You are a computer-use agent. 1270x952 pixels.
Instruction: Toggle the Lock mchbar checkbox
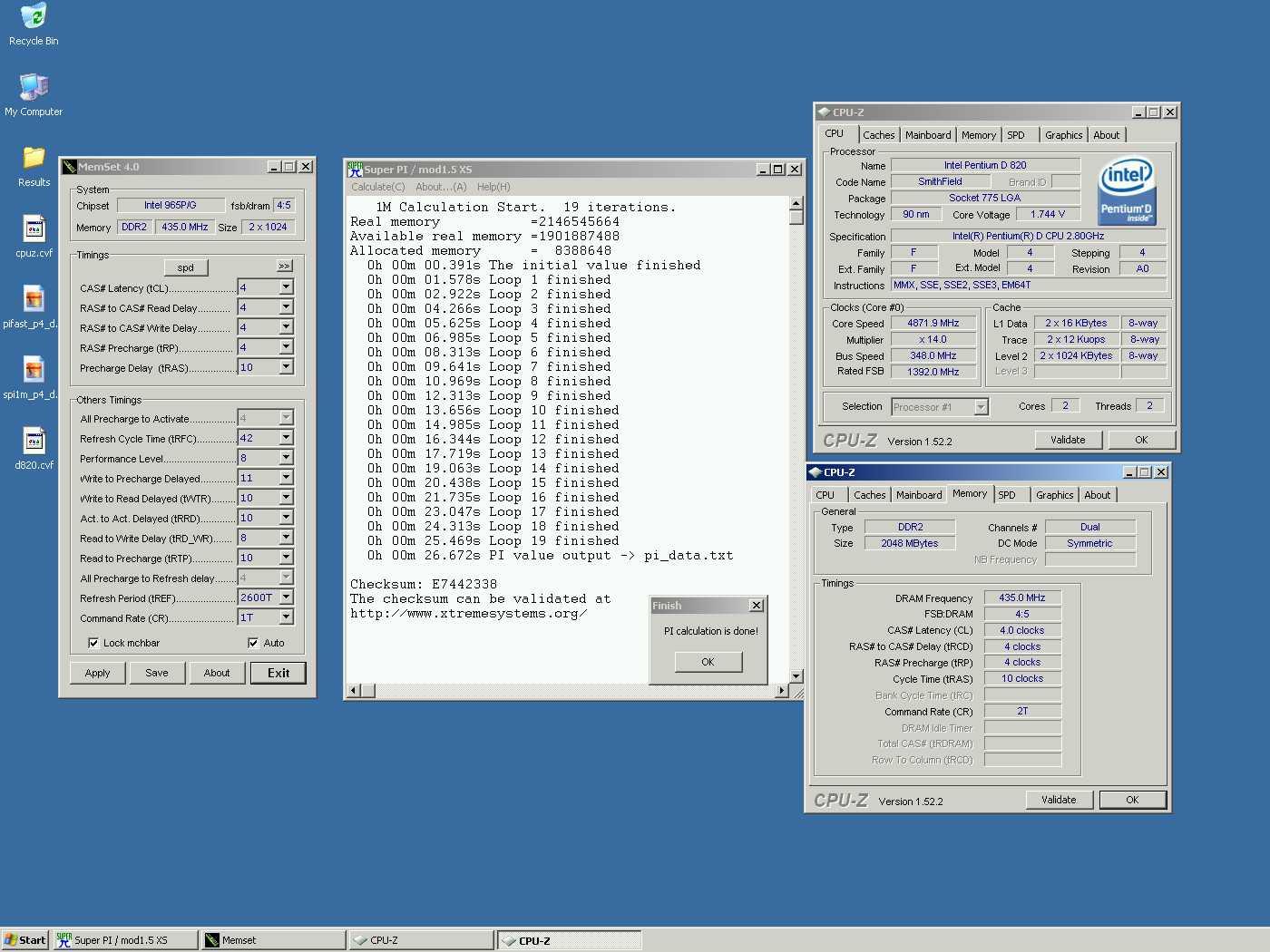[93, 643]
